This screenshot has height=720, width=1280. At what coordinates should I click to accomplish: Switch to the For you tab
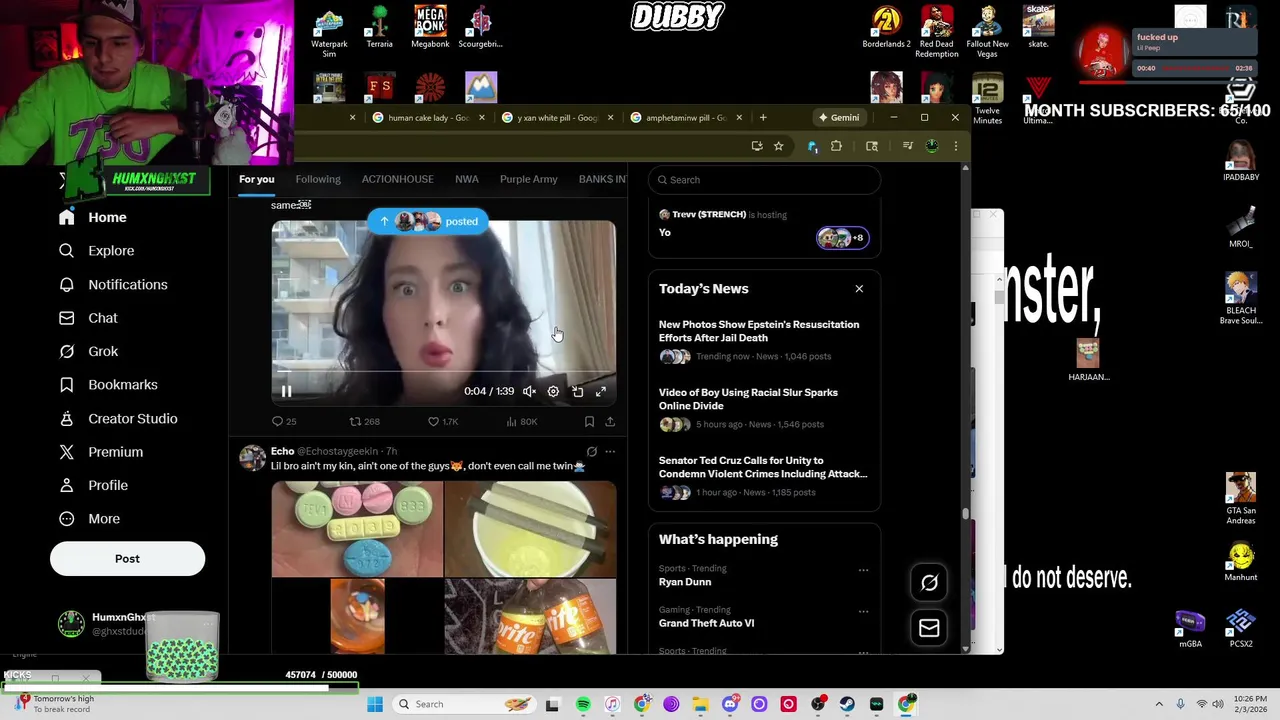coord(256,179)
